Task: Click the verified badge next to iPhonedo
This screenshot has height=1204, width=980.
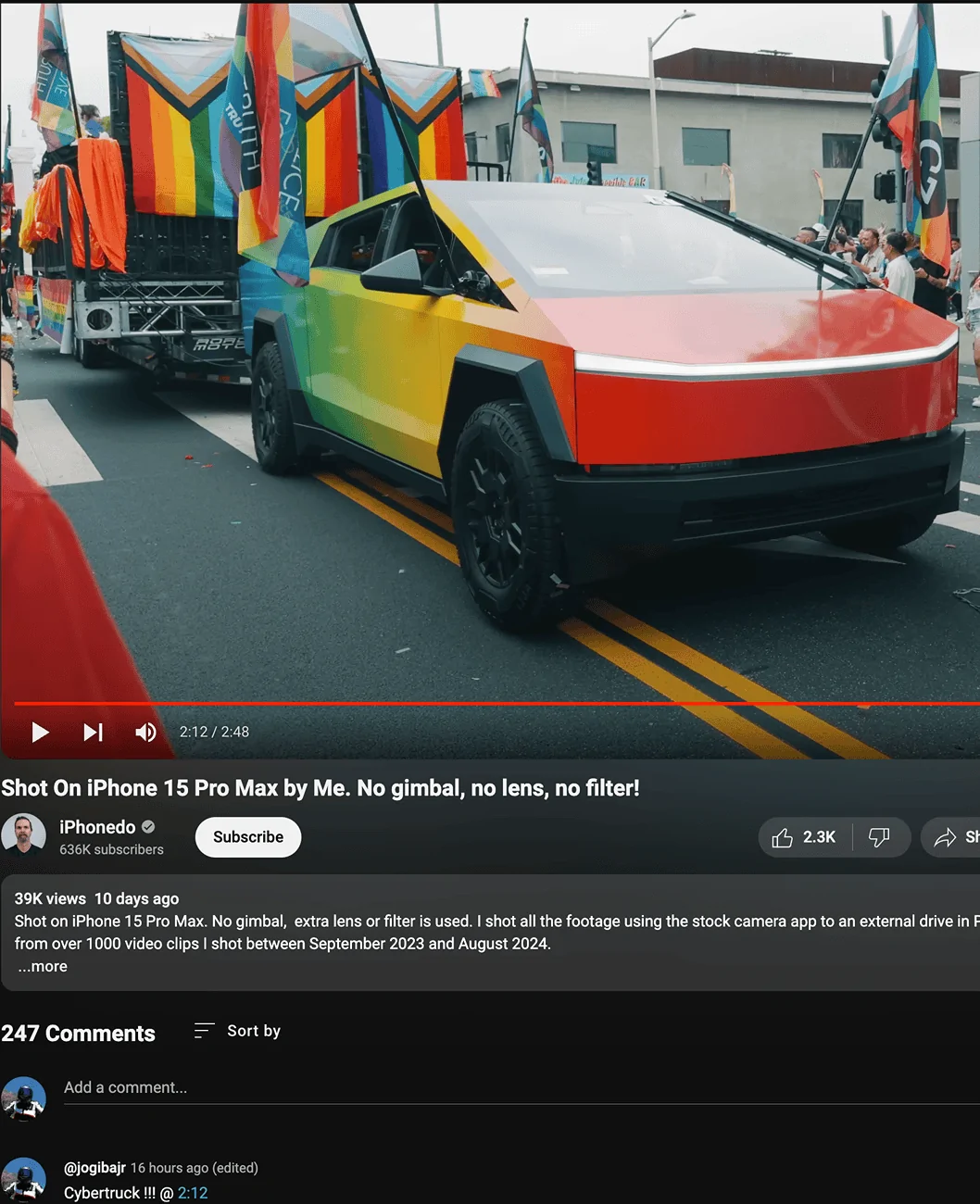Action: (x=148, y=827)
